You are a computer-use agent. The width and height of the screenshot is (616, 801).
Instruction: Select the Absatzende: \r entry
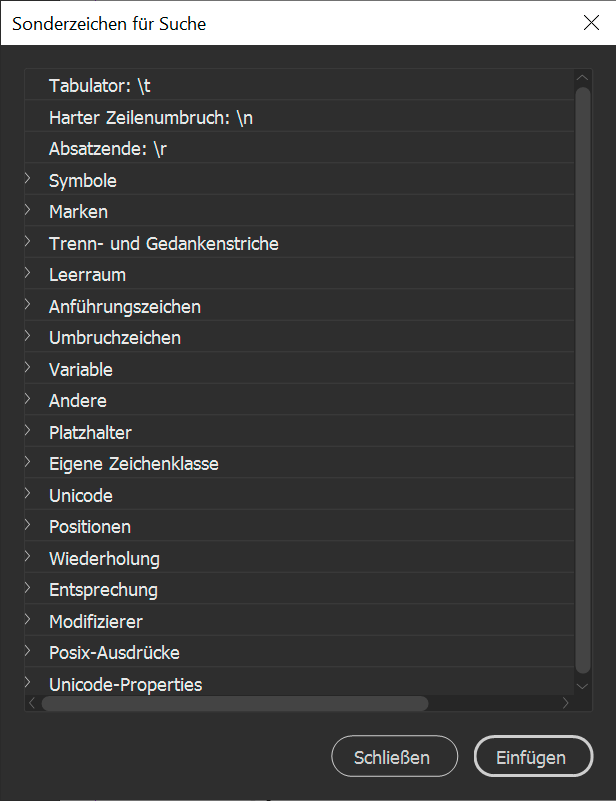pyautogui.click(x=299, y=148)
